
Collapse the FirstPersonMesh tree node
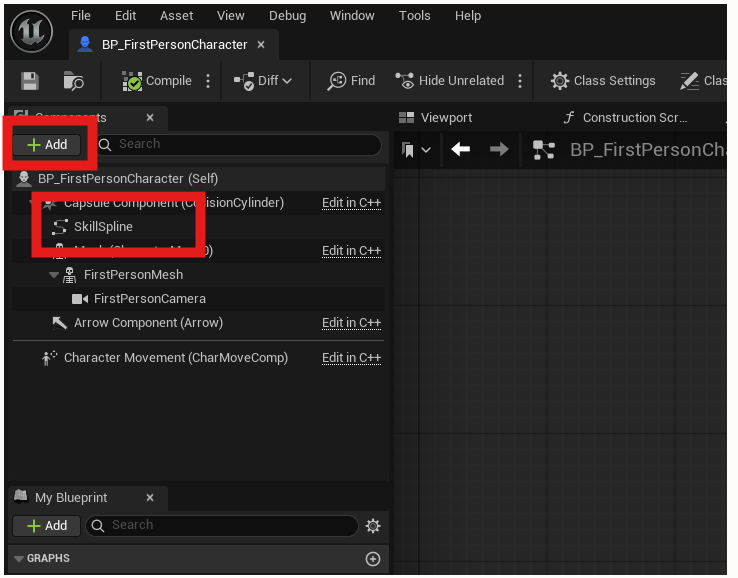coord(53,275)
